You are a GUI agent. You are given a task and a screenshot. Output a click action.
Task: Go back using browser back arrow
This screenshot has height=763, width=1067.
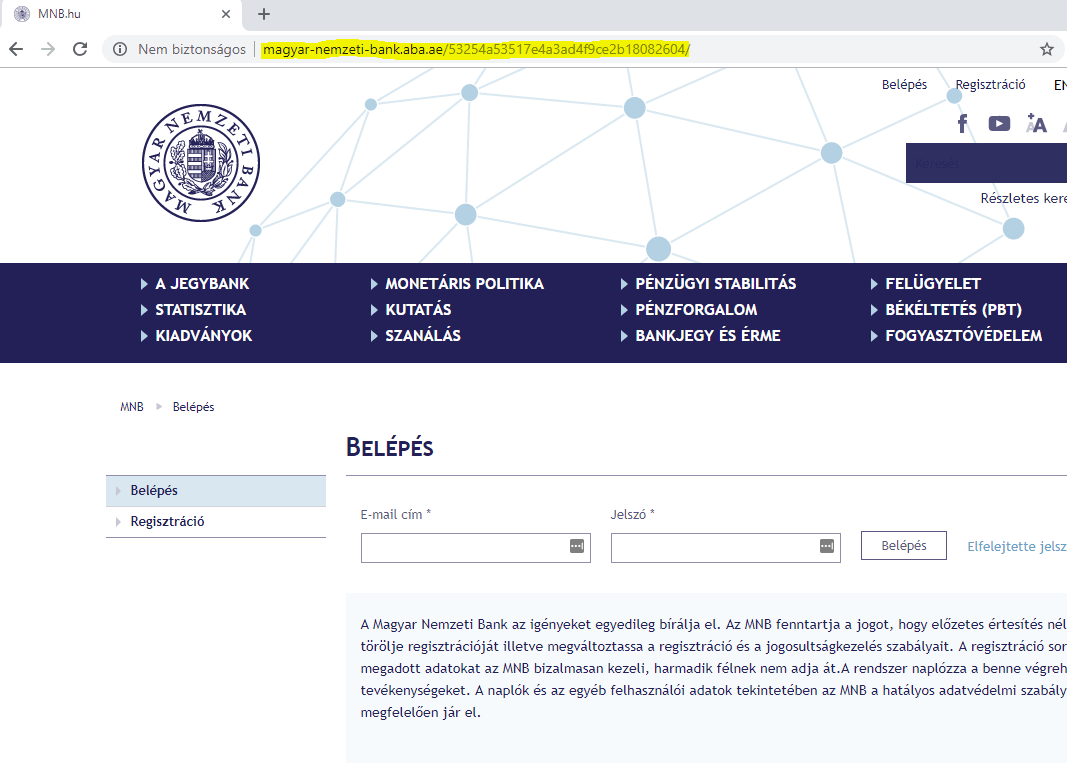click(x=17, y=49)
